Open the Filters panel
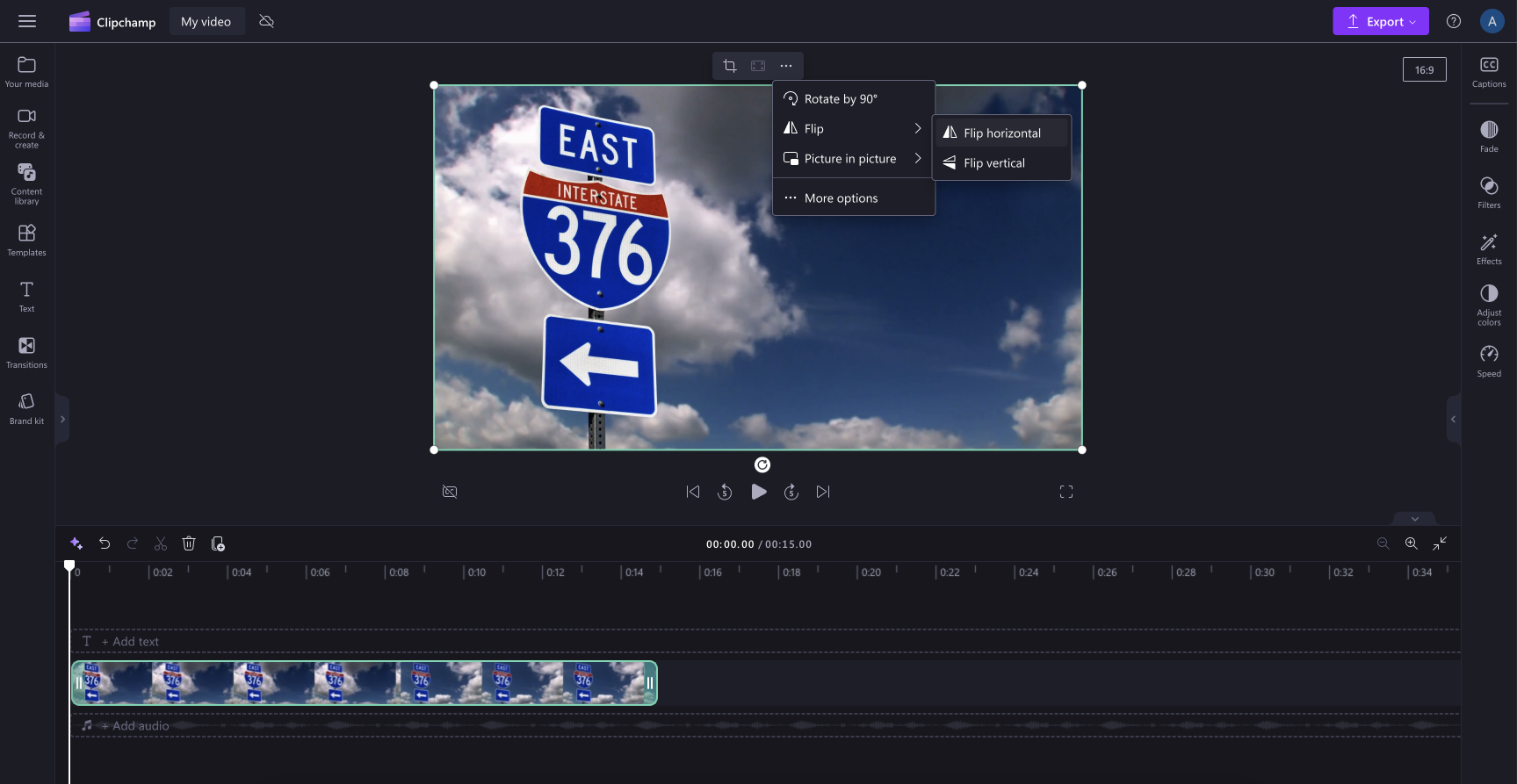This screenshot has width=1517, height=784. [x=1489, y=193]
